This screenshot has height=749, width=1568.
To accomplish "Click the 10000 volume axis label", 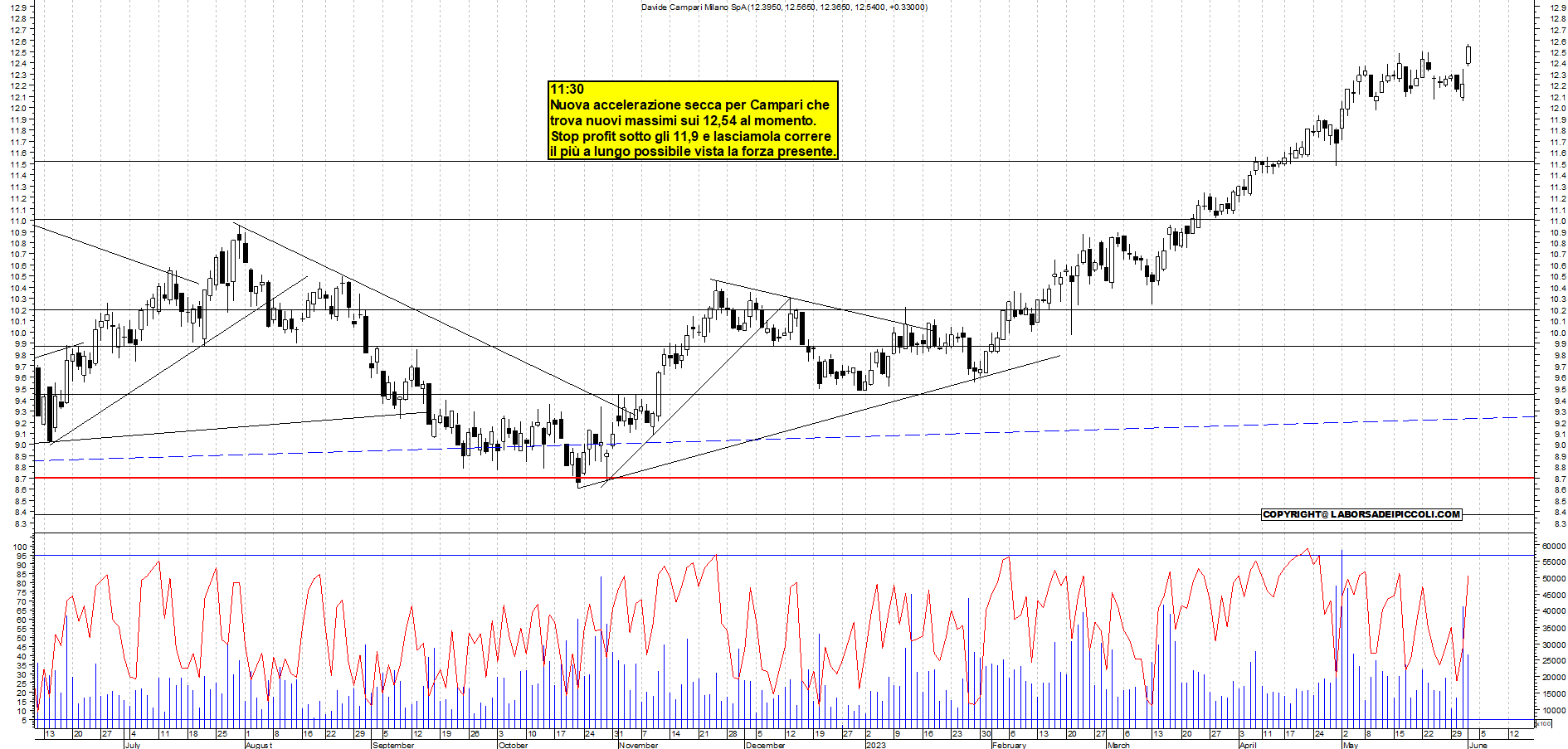I will (1553, 711).
